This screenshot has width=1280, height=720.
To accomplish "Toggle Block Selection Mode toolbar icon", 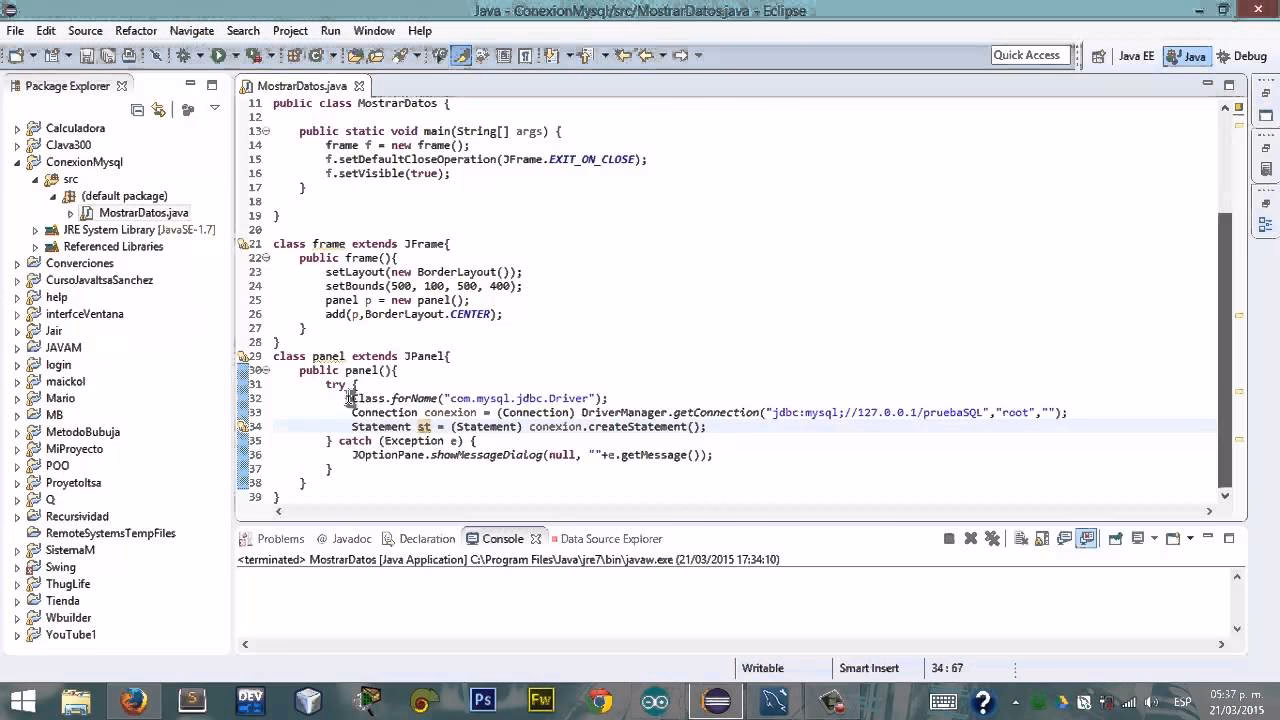I will [503, 55].
